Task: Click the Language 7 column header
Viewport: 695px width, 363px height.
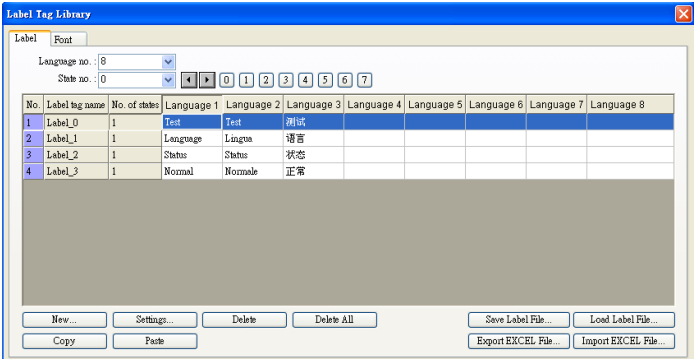Action: coord(556,105)
